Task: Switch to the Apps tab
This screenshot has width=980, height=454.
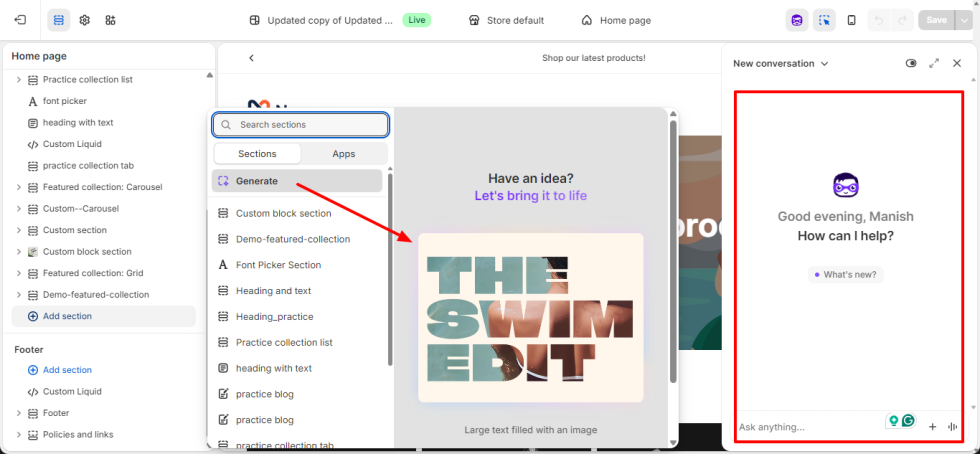Action: [x=343, y=154]
